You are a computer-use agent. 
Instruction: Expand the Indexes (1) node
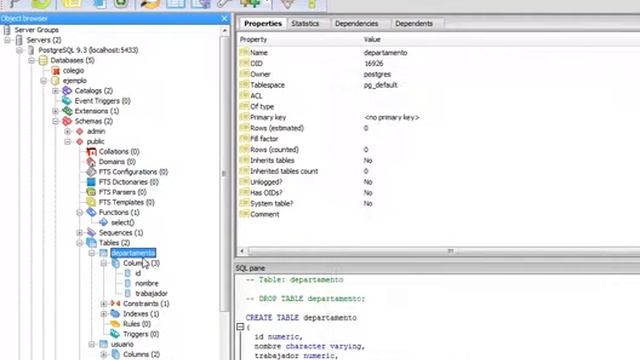(104, 314)
